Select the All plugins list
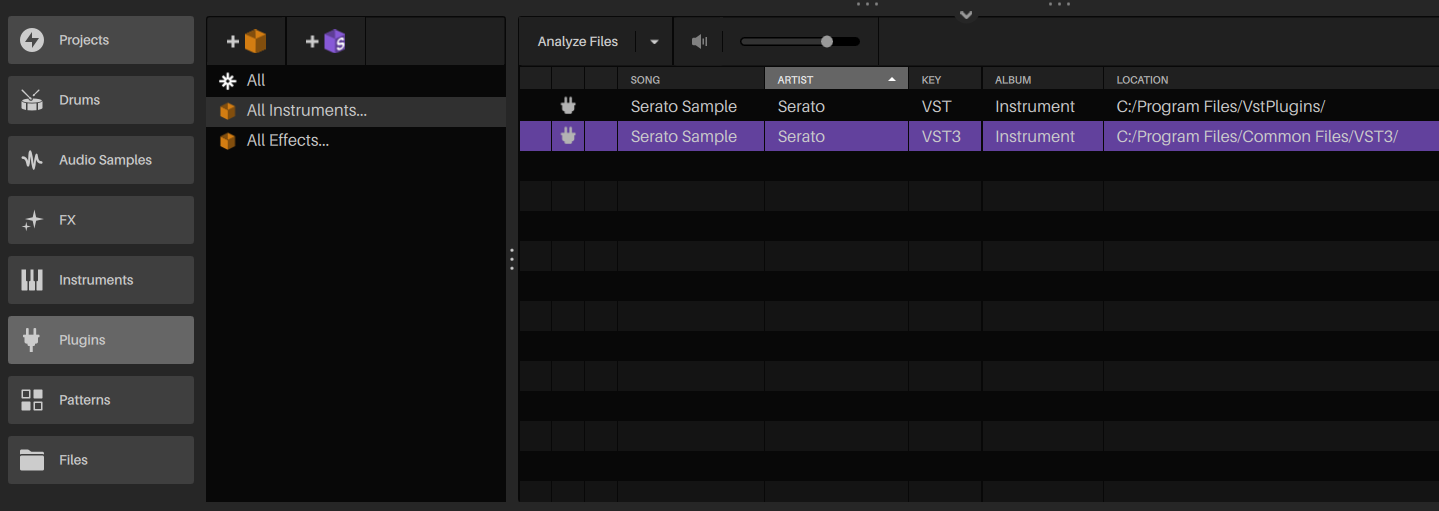 [356, 81]
